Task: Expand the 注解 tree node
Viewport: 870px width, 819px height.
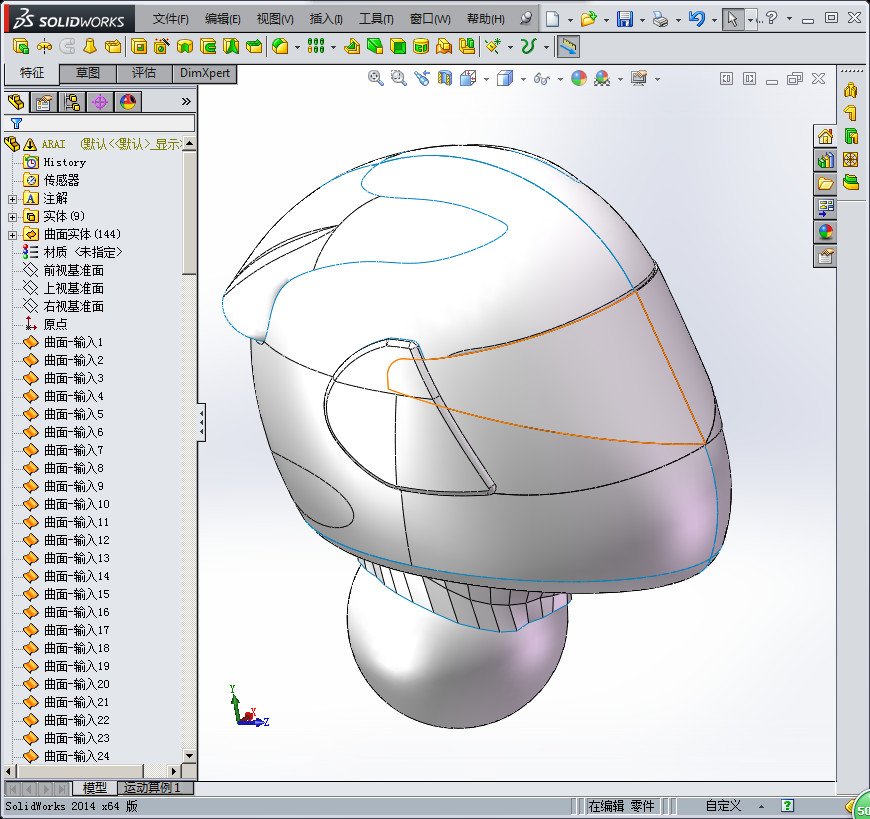Action: (12, 199)
